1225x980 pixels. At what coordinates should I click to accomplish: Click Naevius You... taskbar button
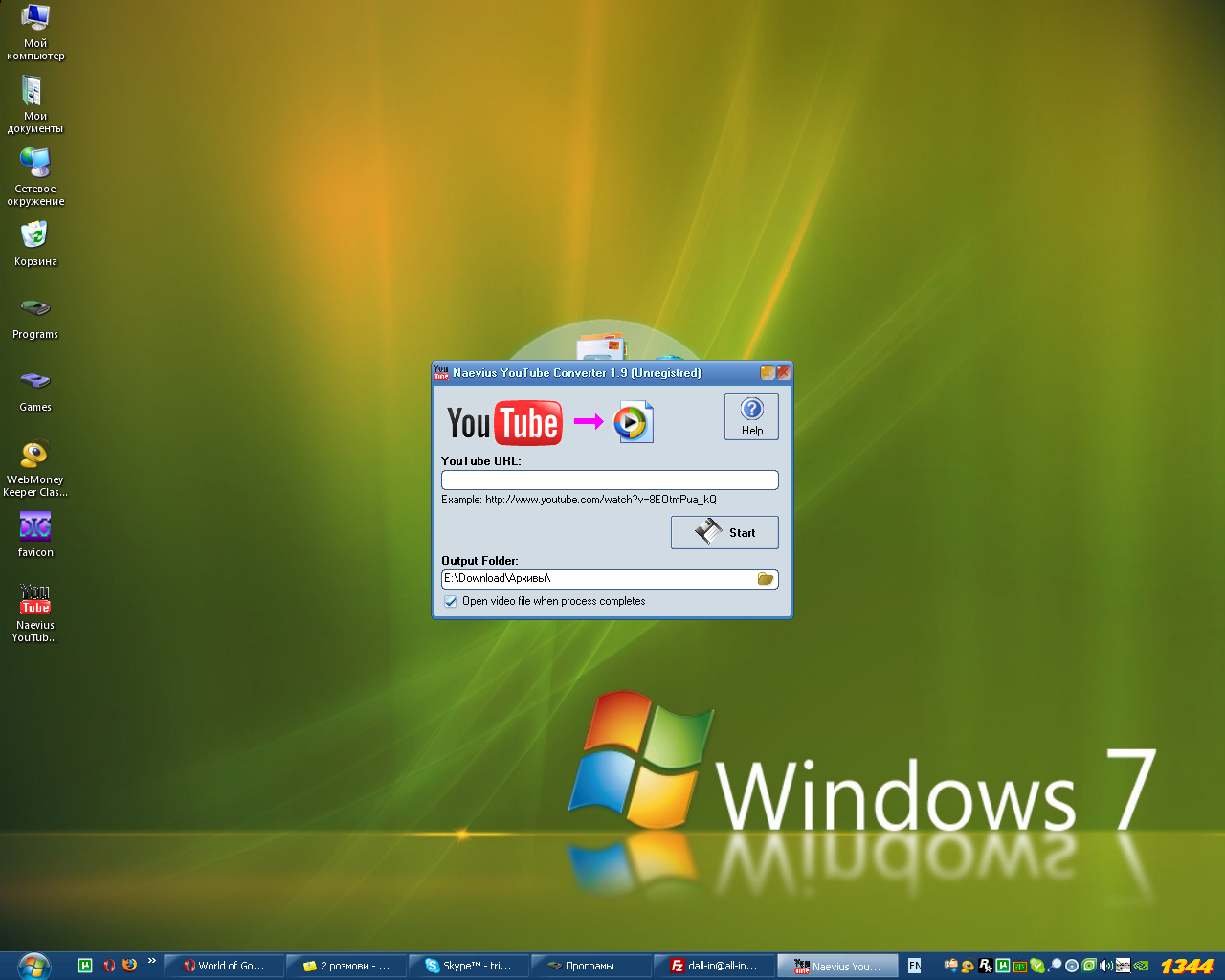click(x=837, y=966)
